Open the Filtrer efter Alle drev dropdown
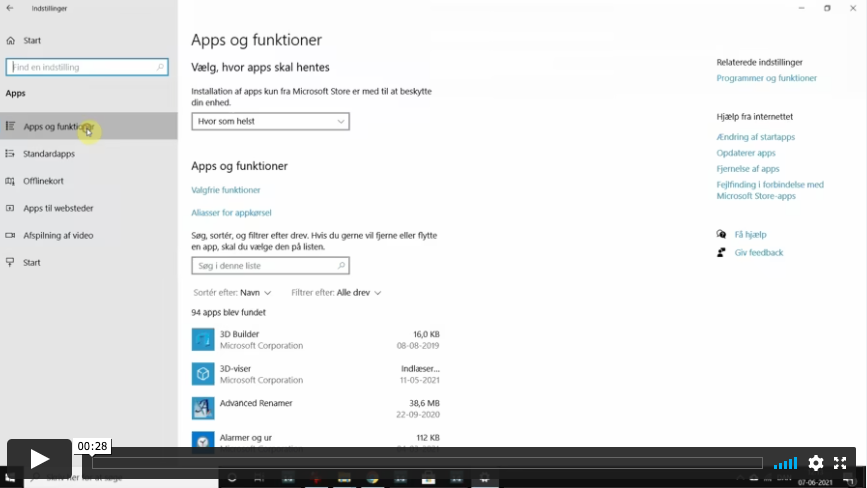 pos(358,293)
